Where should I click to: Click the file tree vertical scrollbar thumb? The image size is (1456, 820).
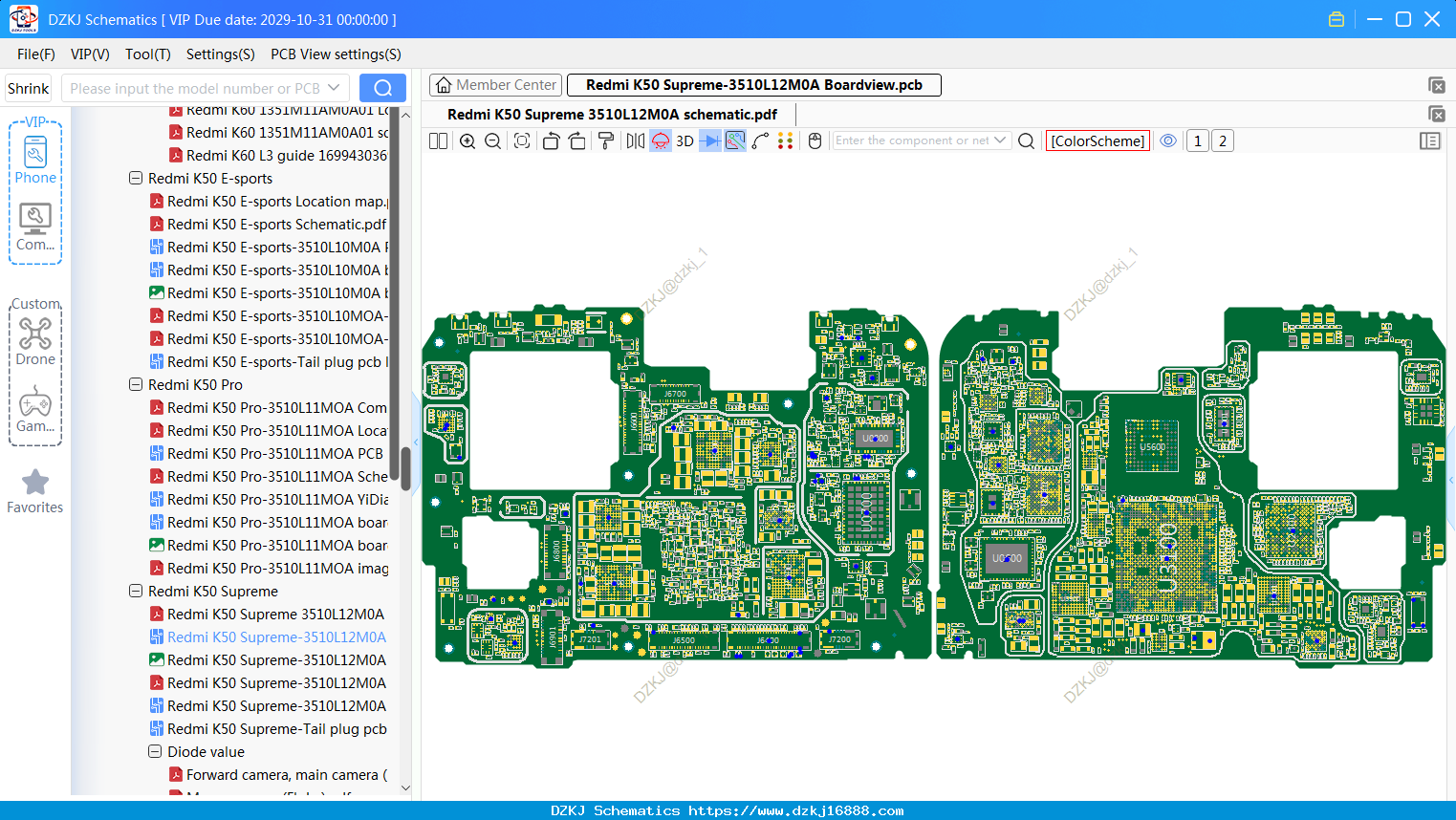405,468
